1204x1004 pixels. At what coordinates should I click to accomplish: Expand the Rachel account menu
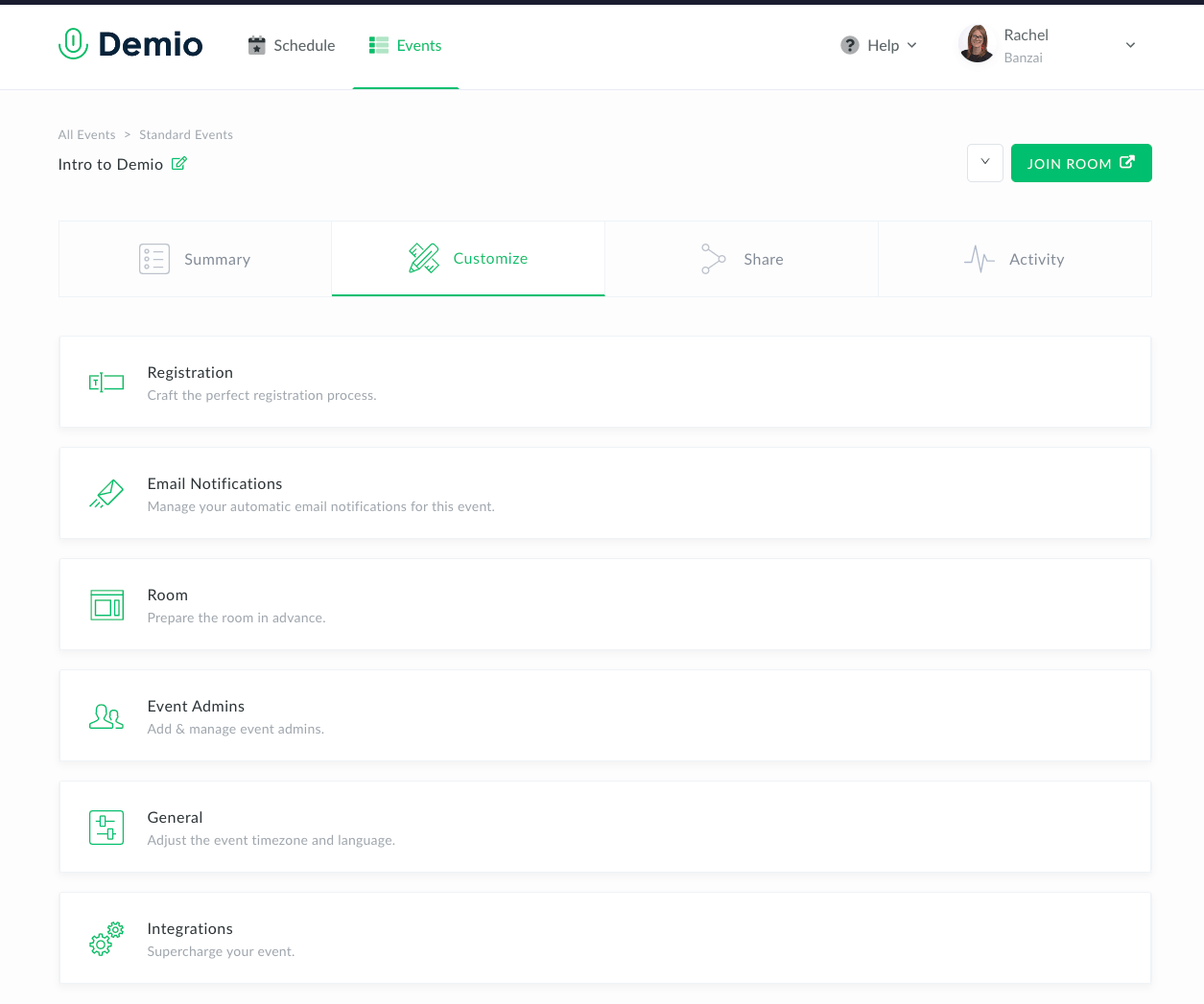coord(1130,45)
